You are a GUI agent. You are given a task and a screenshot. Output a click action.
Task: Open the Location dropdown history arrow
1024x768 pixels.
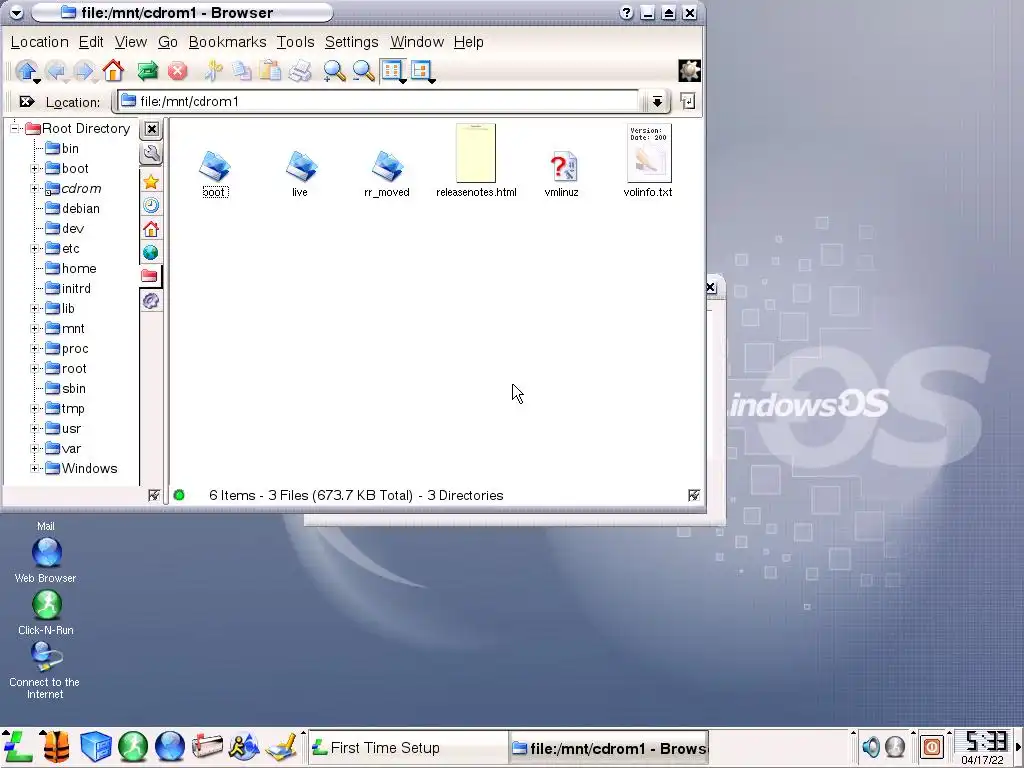pyautogui.click(x=657, y=101)
